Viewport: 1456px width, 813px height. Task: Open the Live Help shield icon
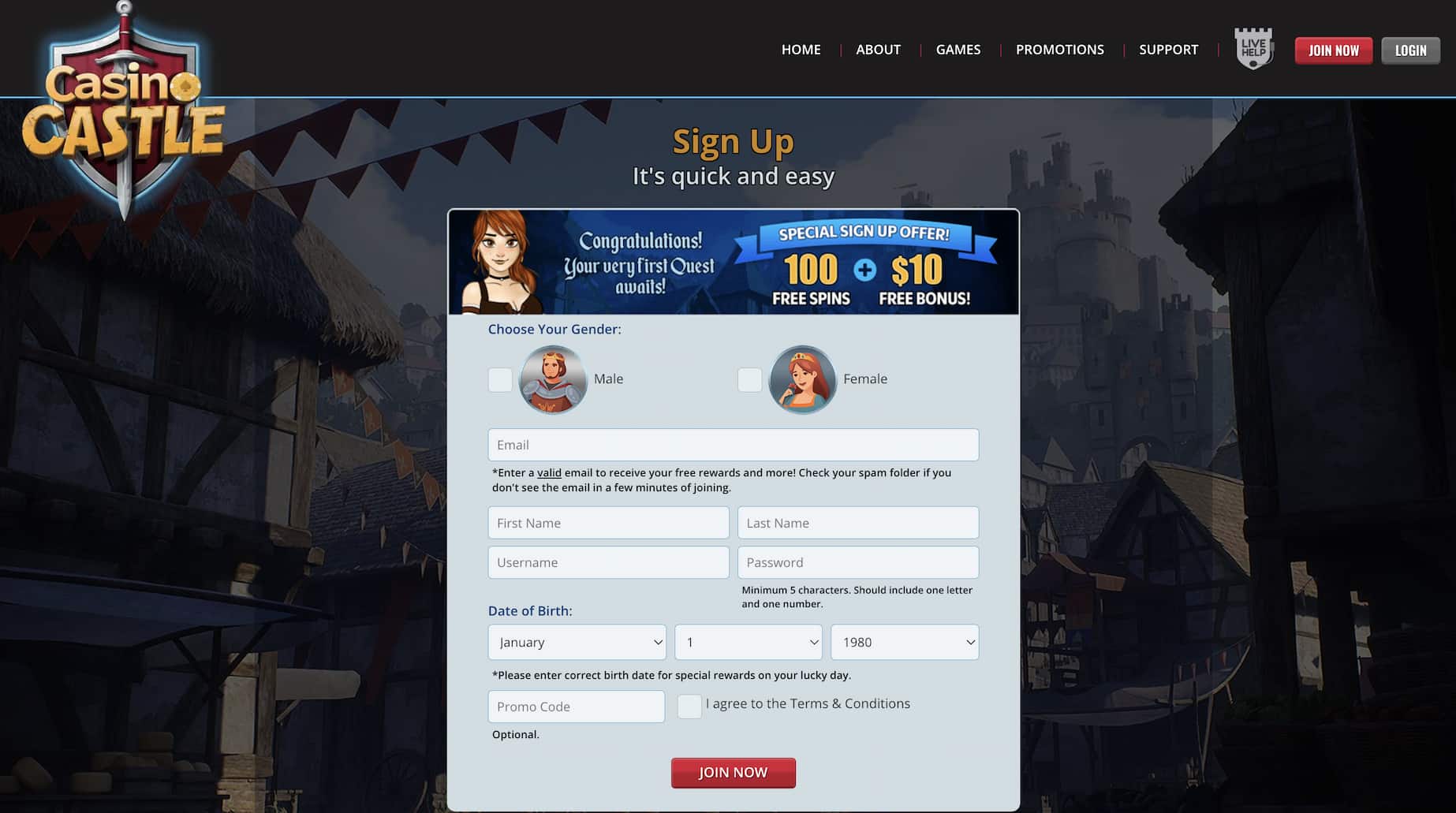(1253, 49)
